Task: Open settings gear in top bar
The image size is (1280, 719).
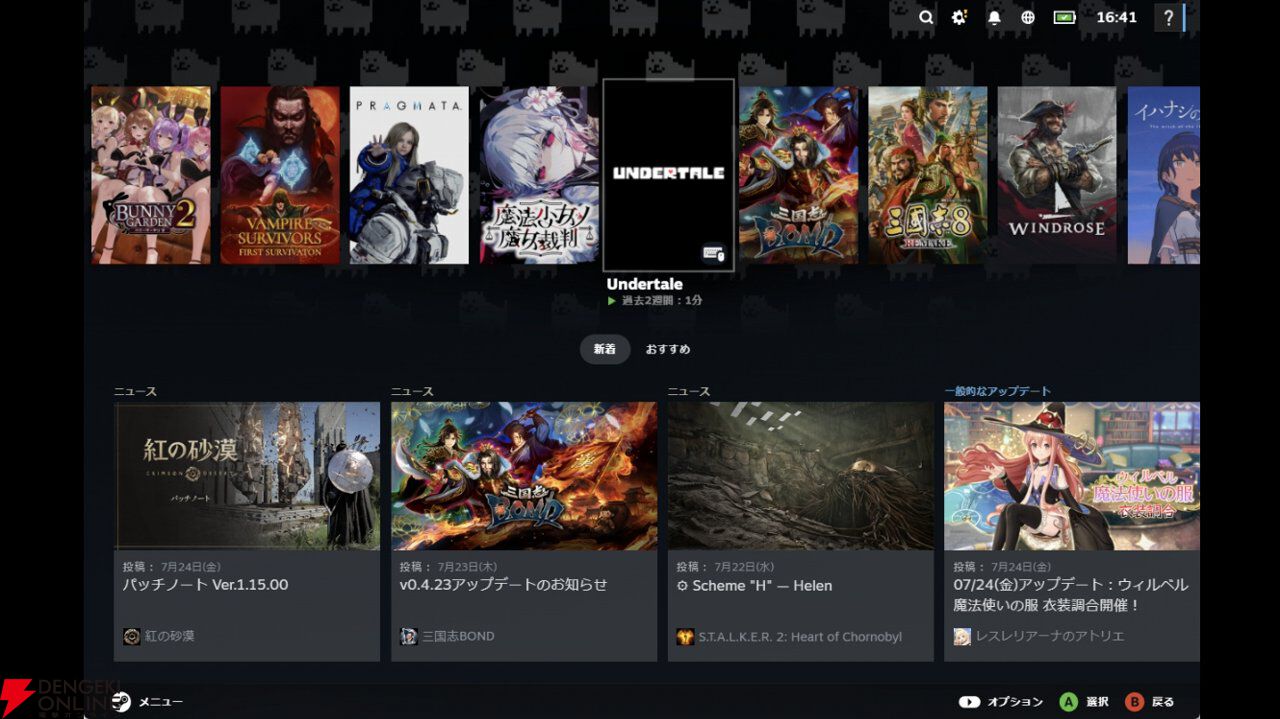Action: click(959, 17)
